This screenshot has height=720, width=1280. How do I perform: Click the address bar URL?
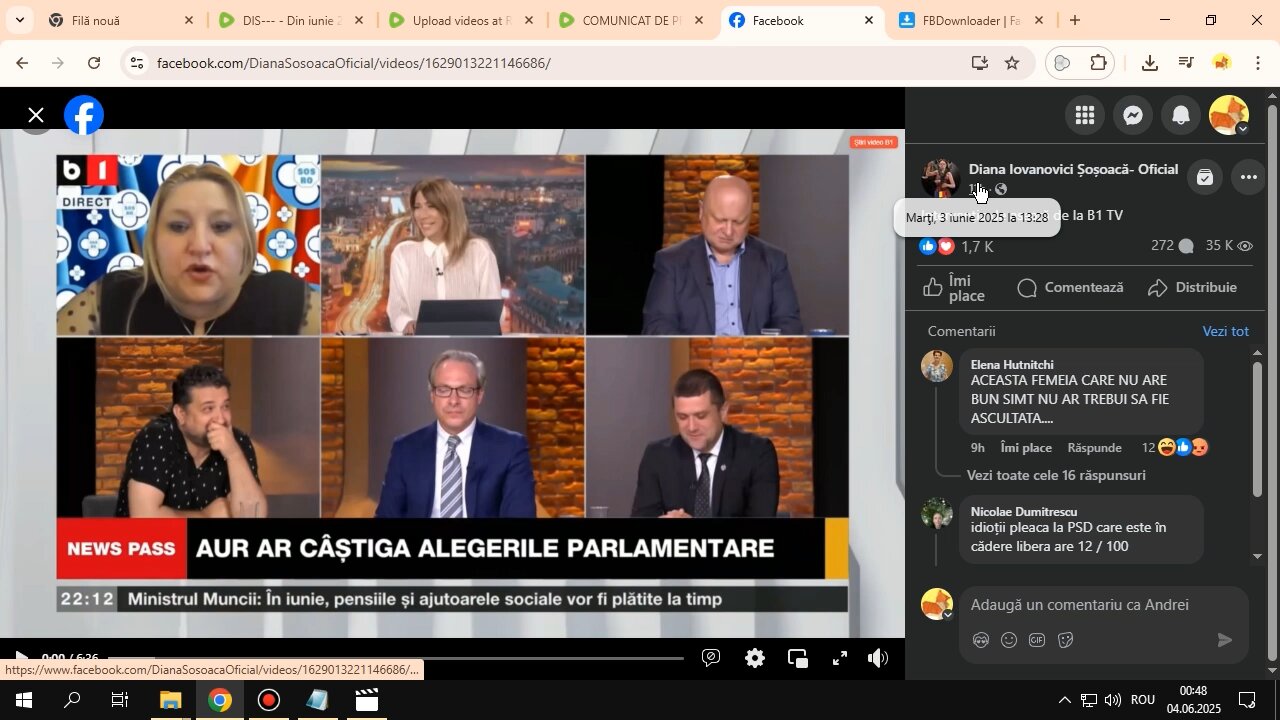coord(354,63)
